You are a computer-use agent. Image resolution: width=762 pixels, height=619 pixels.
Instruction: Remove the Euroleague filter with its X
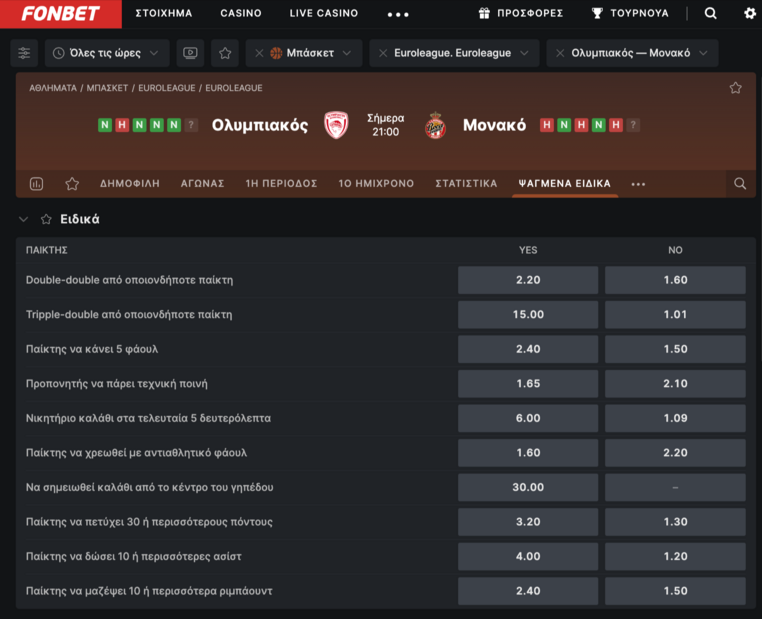(x=383, y=53)
